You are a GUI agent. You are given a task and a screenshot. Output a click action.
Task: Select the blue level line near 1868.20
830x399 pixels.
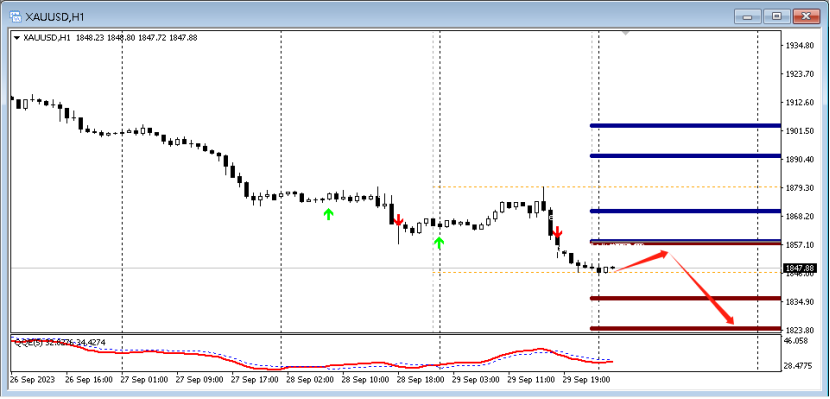click(685, 211)
